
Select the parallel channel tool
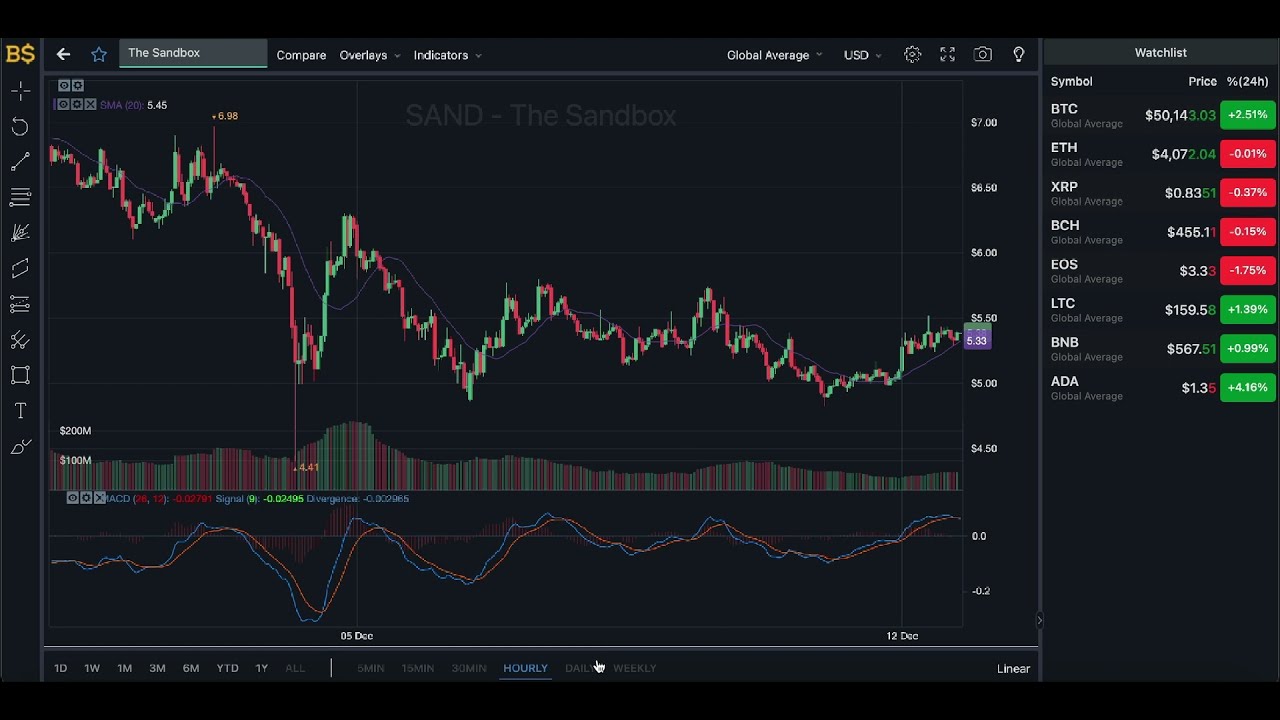[x=20, y=268]
